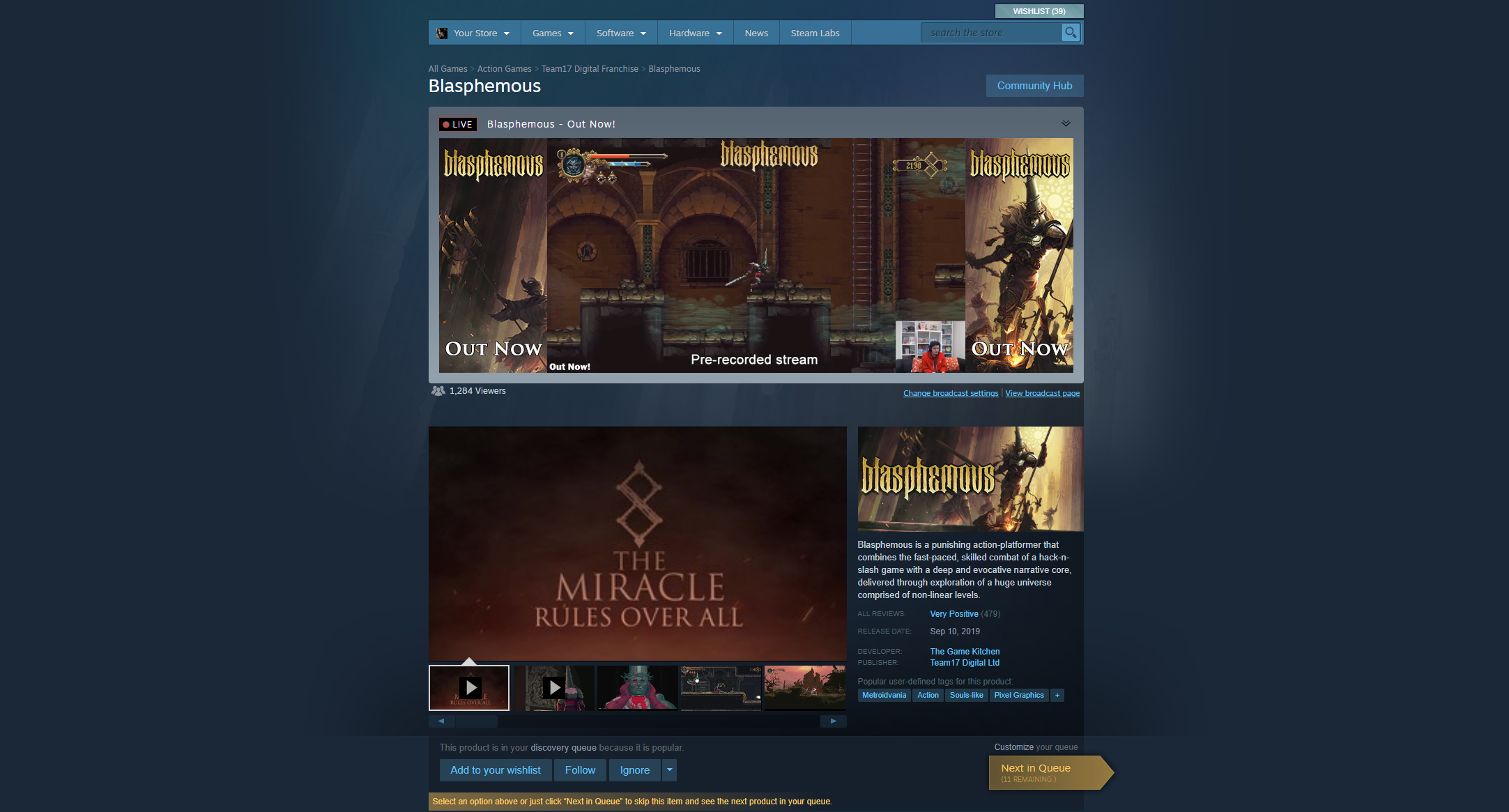Open the Software dropdown menu
Screen dimensions: 1509x812
(621, 33)
